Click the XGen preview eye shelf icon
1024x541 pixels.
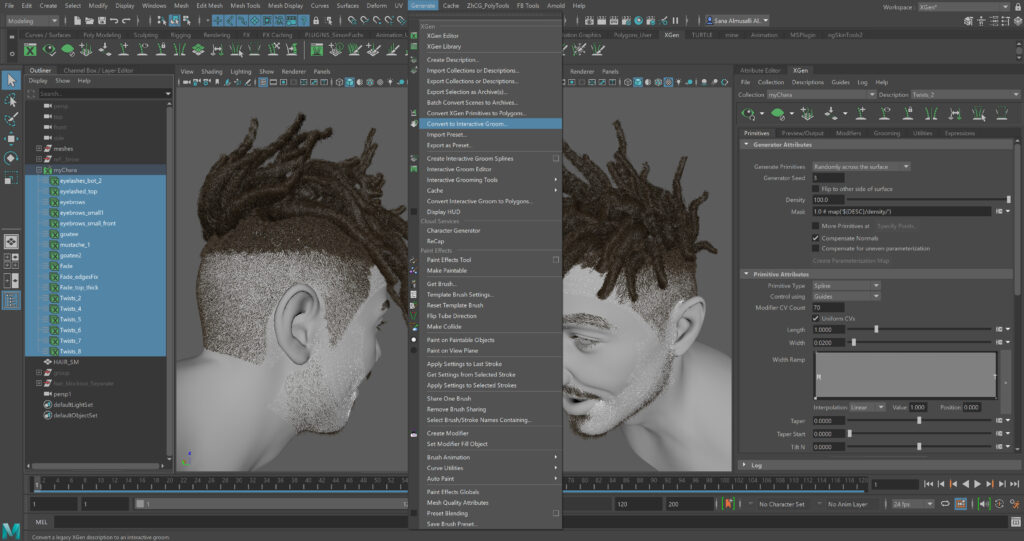(x=49, y=50)
